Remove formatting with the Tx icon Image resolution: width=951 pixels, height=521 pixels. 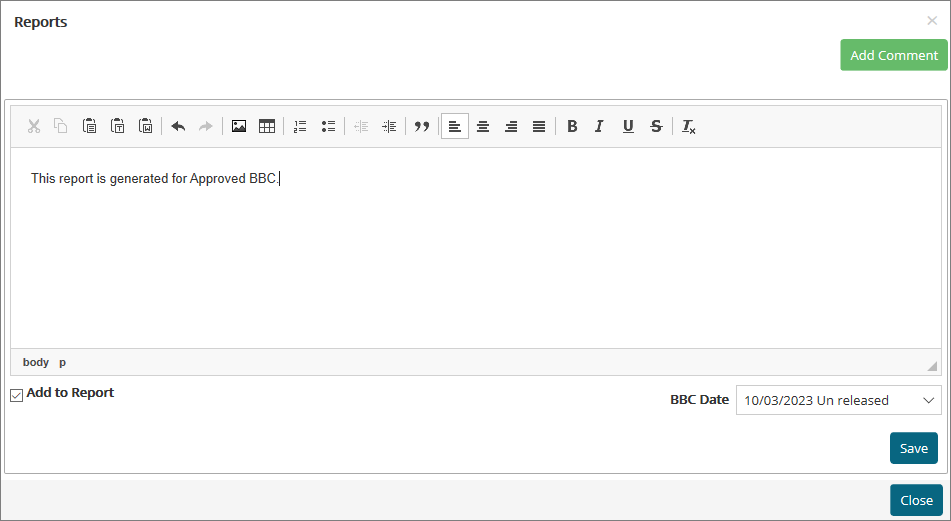pyautogui.click(x=689, y=126)
